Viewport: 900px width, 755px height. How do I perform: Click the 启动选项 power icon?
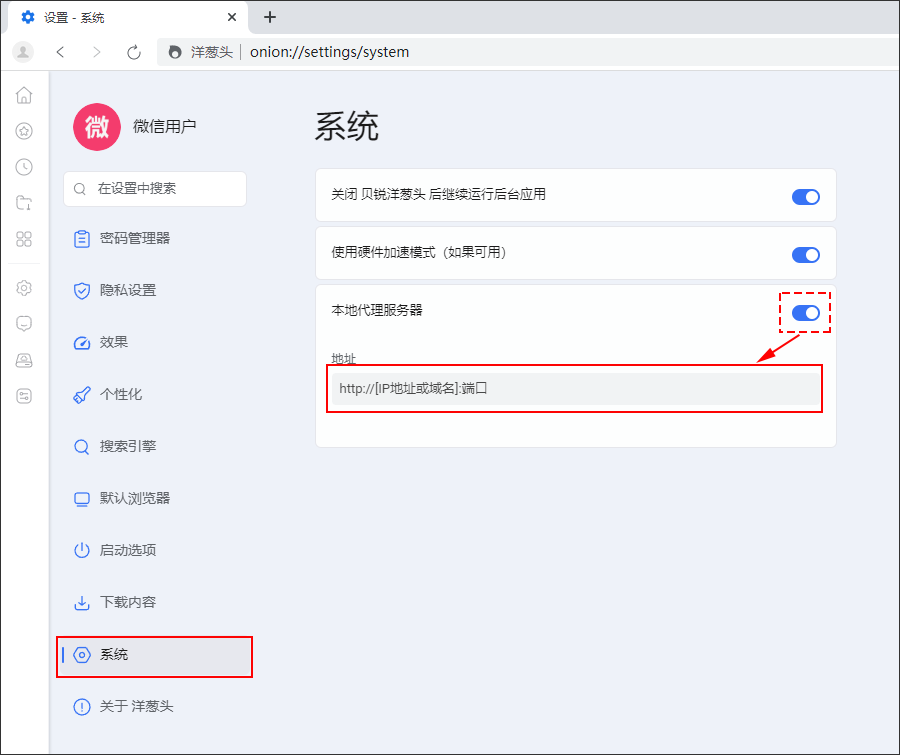pyautogui.click(x=82, y=550)
